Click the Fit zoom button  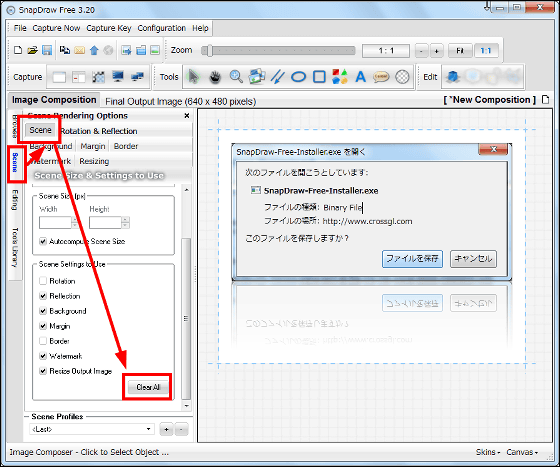460,51
